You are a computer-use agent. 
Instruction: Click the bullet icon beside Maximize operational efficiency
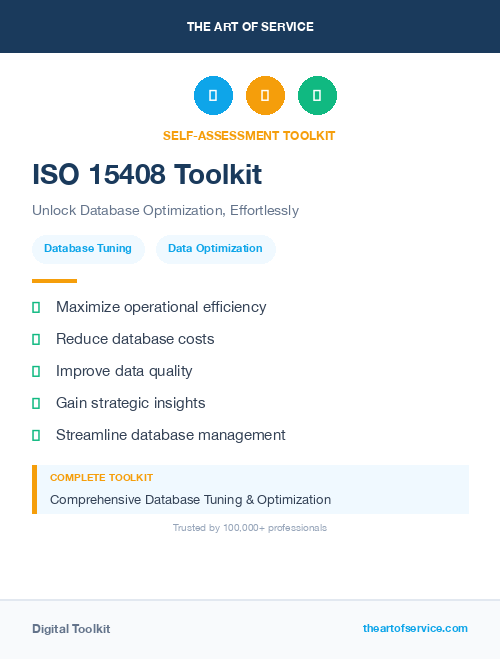coord(36,308)
